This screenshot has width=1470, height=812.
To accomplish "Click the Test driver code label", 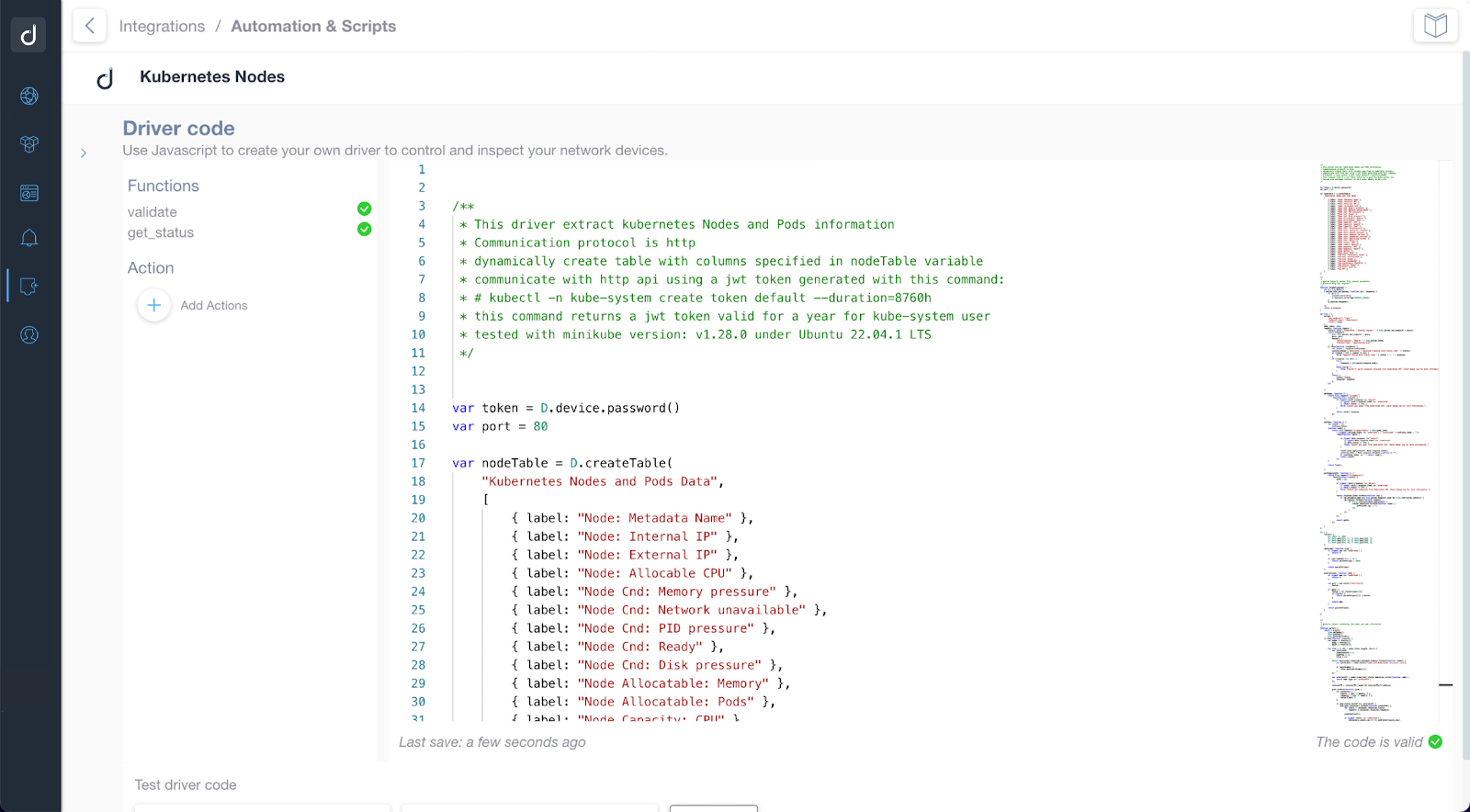I will pyautogui.click(x=186, y=785).
